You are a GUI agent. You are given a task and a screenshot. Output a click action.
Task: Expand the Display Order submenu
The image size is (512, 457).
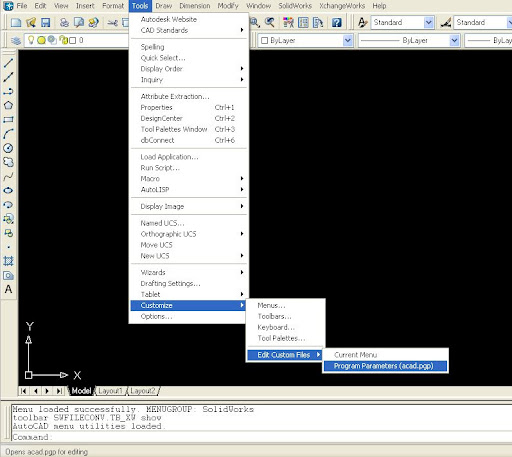pyautogui.click(x=189, y=69)
